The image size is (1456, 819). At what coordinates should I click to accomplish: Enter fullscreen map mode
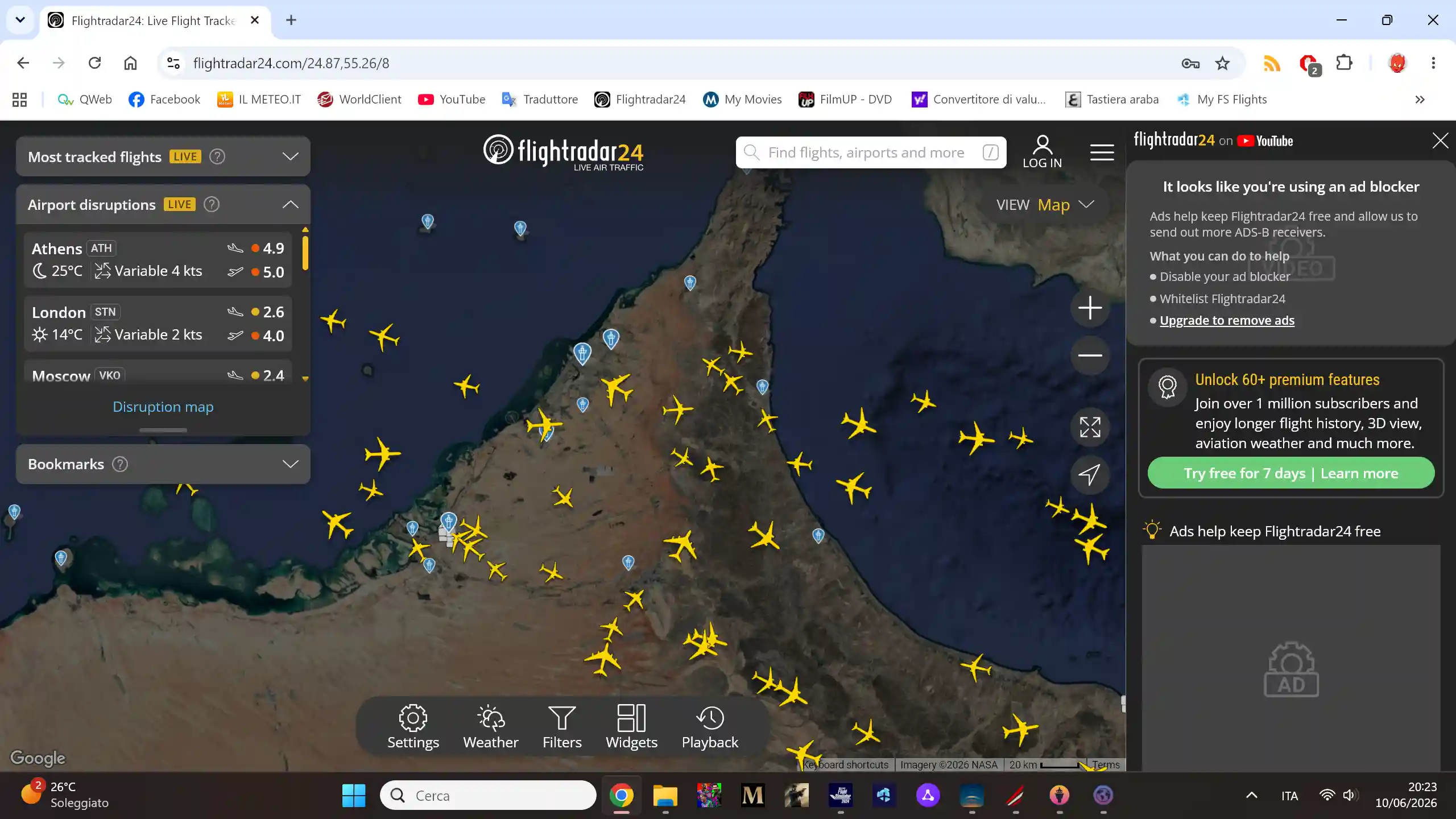click(1090, 427)
